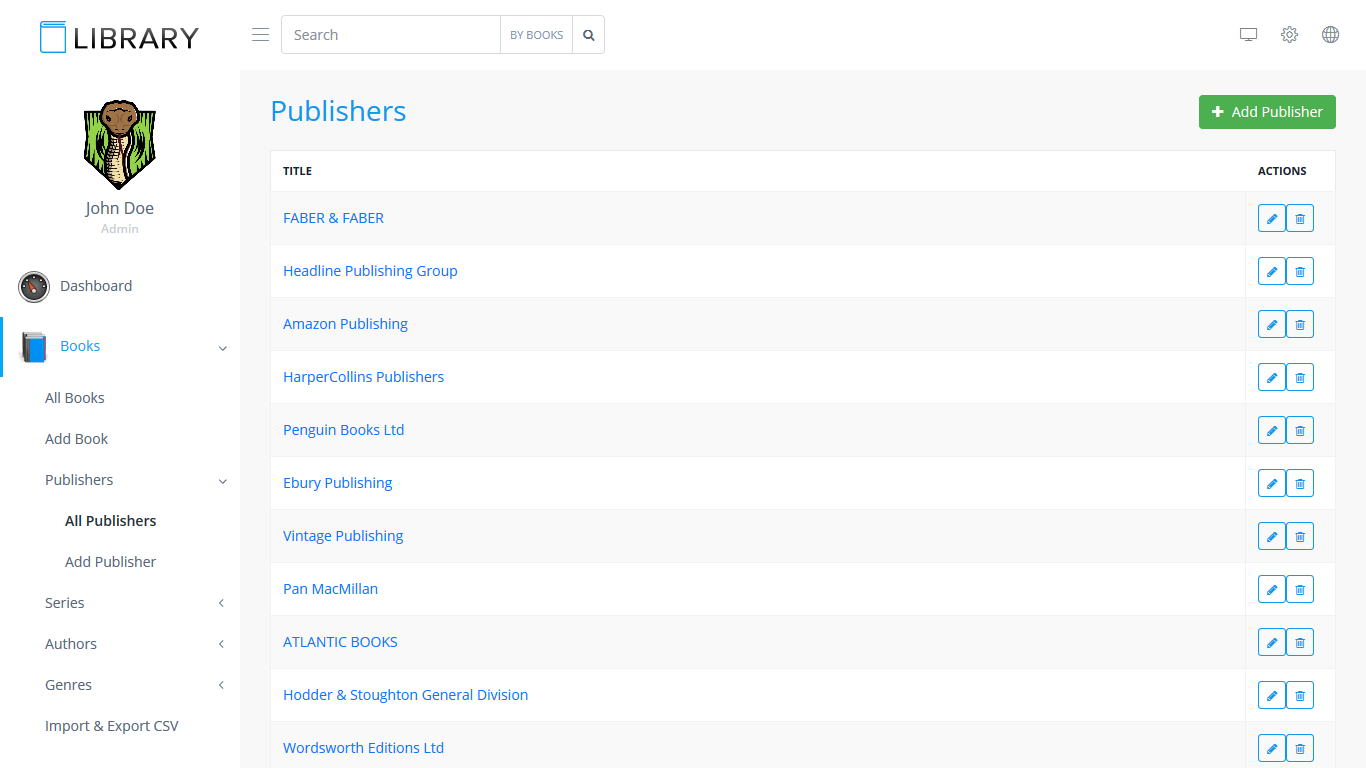This screenshot has height=768, width=1366.
Task: Open the HarperCollins Publishers link
Action: (x=363, y=377)
